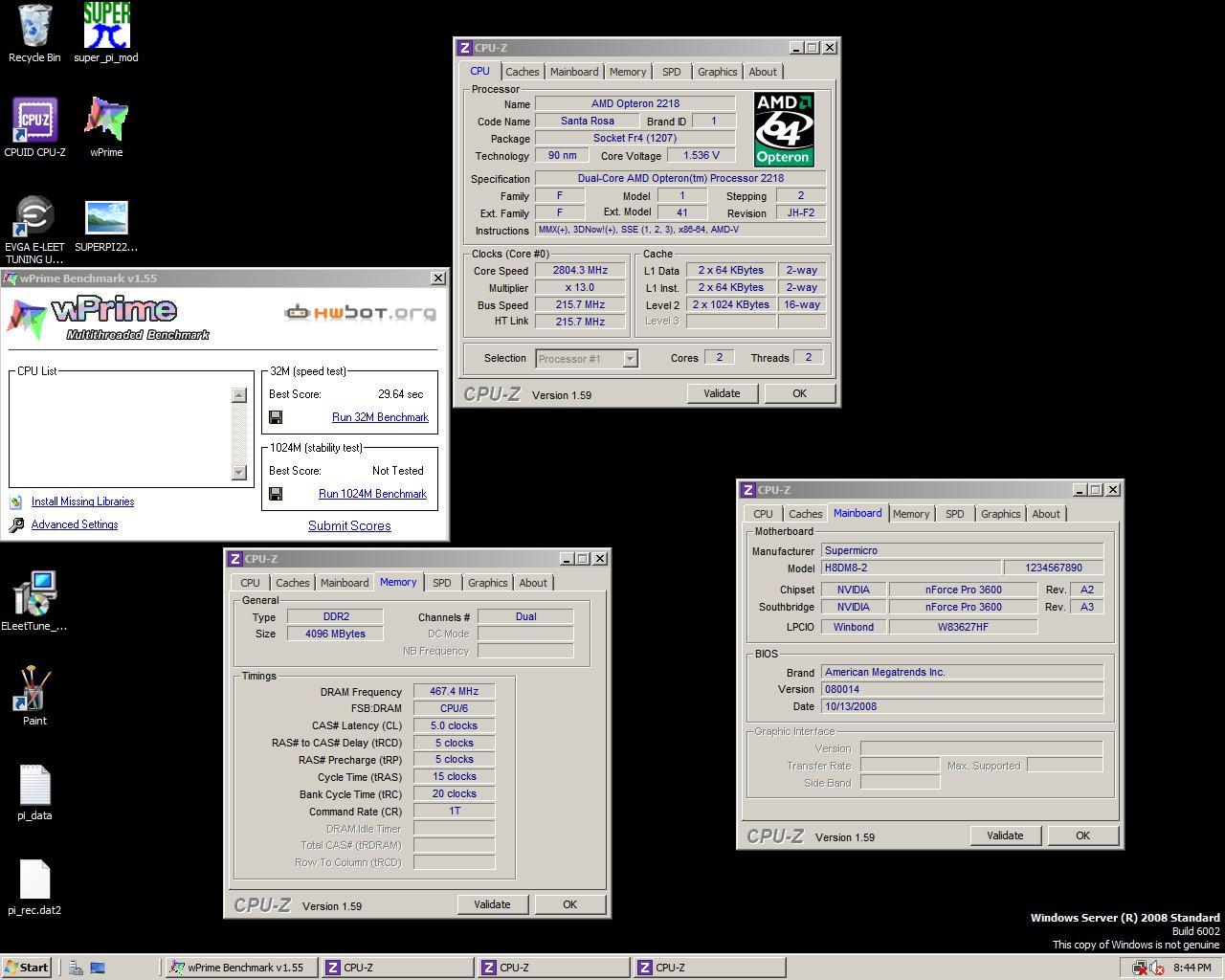Click the volume tray icon
This screenshot has width=1225, height=980.
point(1156,968)
